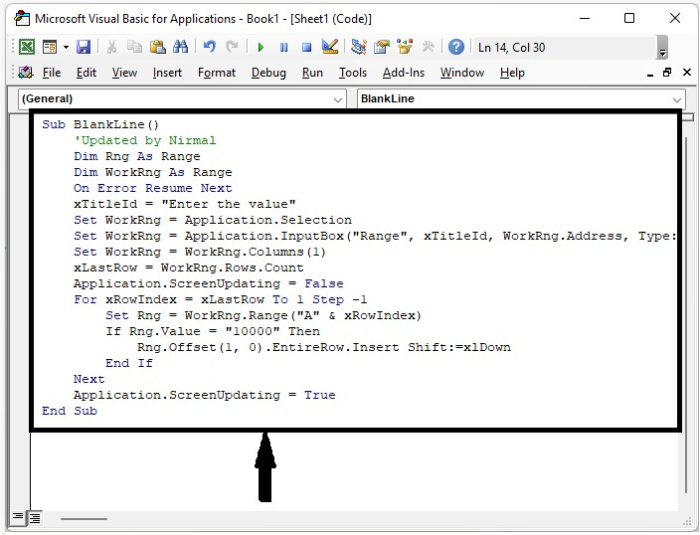Click the 'Application.ScreenUpdating = True' line
The image size is (700, 535).
204,395
